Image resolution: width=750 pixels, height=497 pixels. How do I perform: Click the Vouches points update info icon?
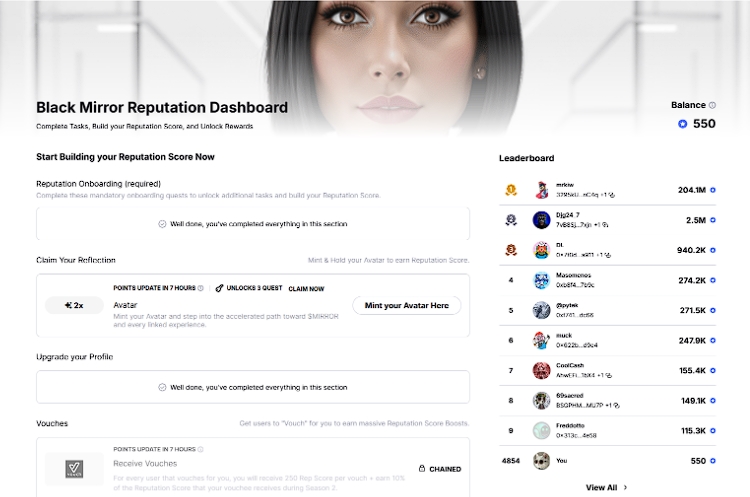pyautogui.click(x=200, y=449)
